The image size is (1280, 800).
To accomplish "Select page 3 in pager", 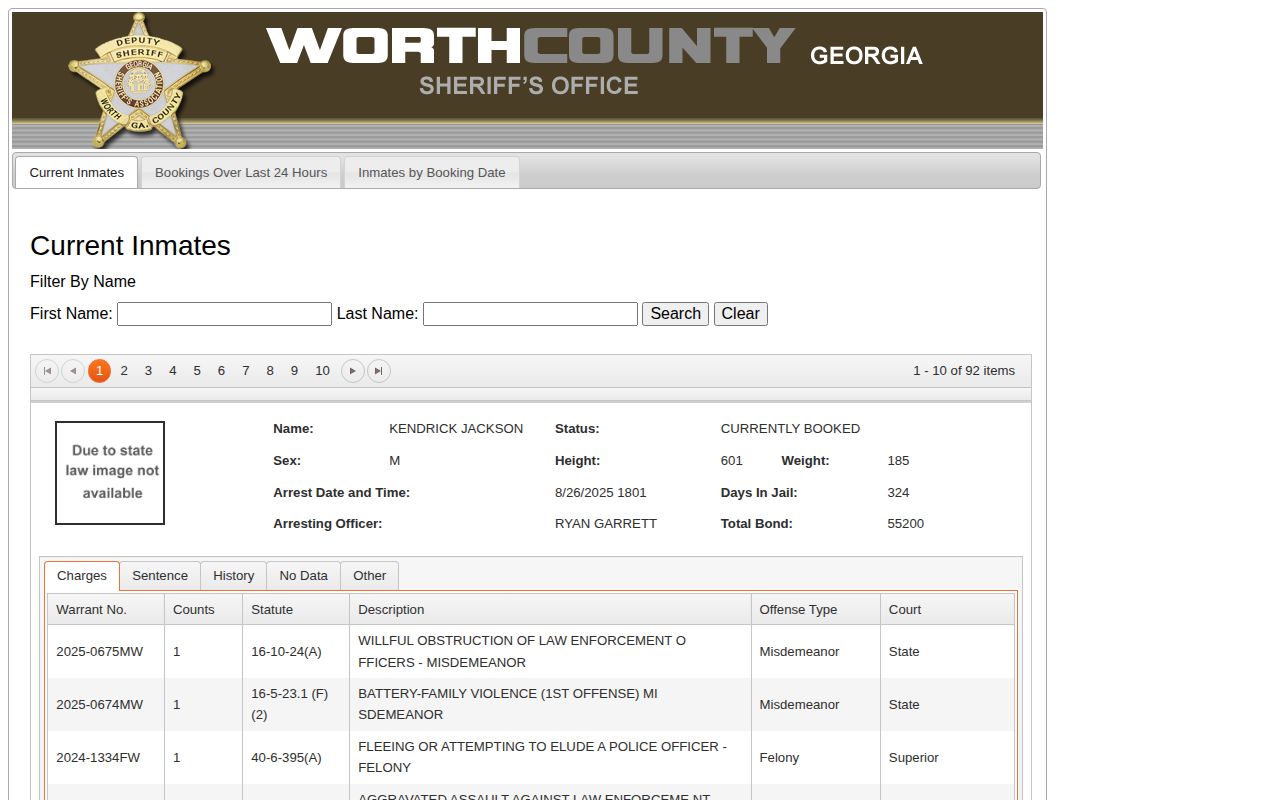I will pos(148,371).
